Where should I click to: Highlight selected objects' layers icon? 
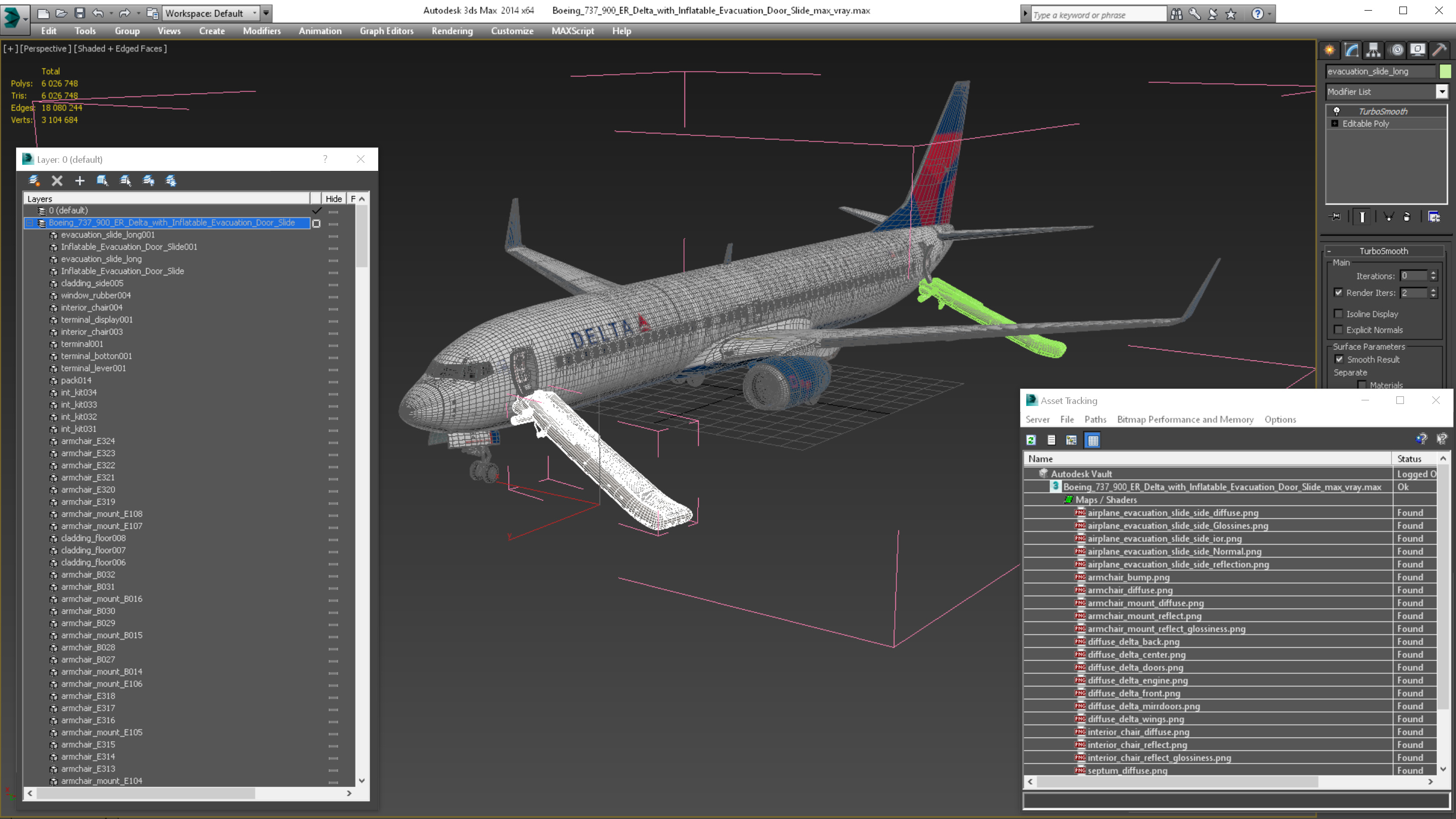pos(125,181)
